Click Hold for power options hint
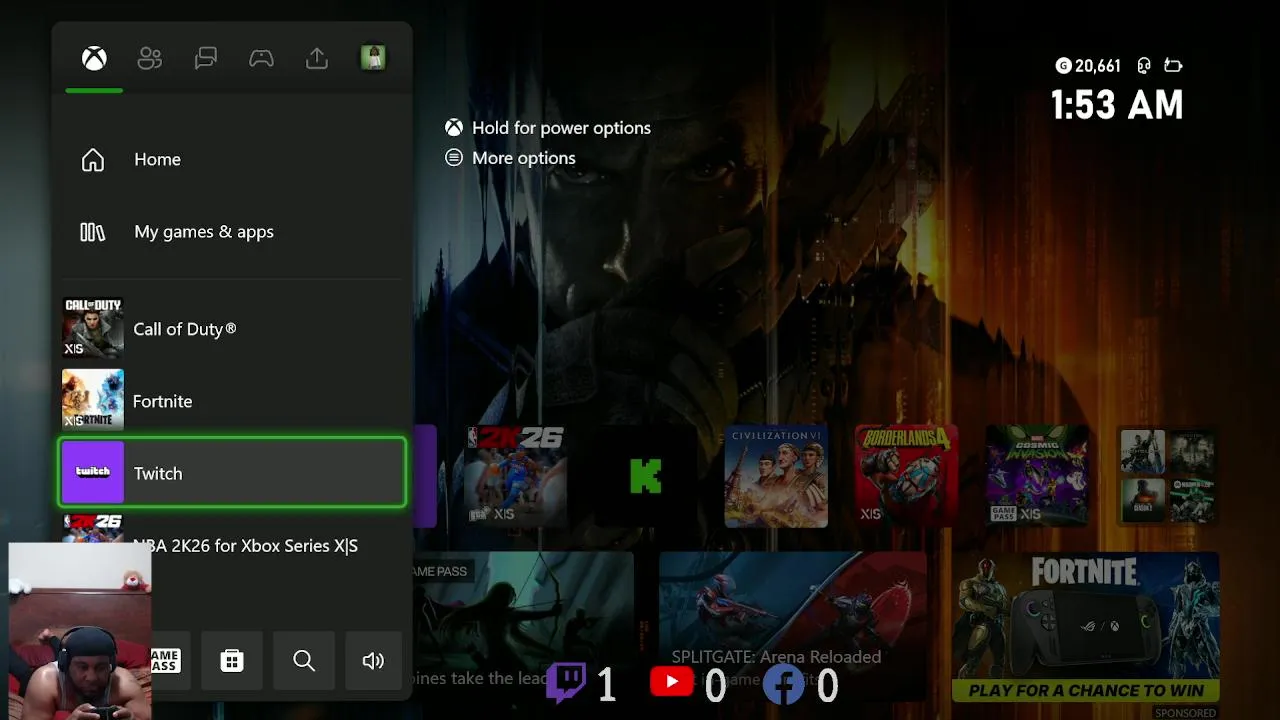 tap(548, 128)
